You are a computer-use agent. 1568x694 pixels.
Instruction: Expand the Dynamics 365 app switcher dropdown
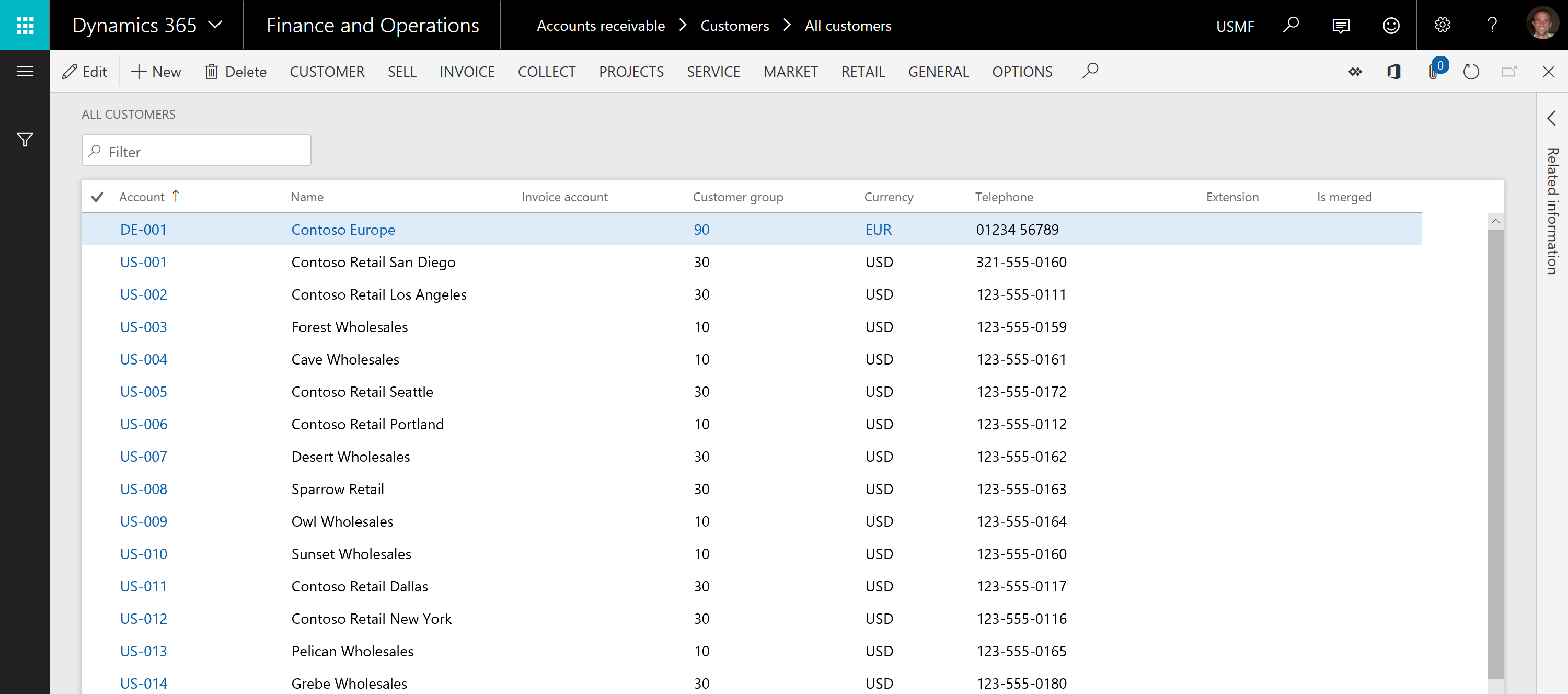[x=149, y=25]
